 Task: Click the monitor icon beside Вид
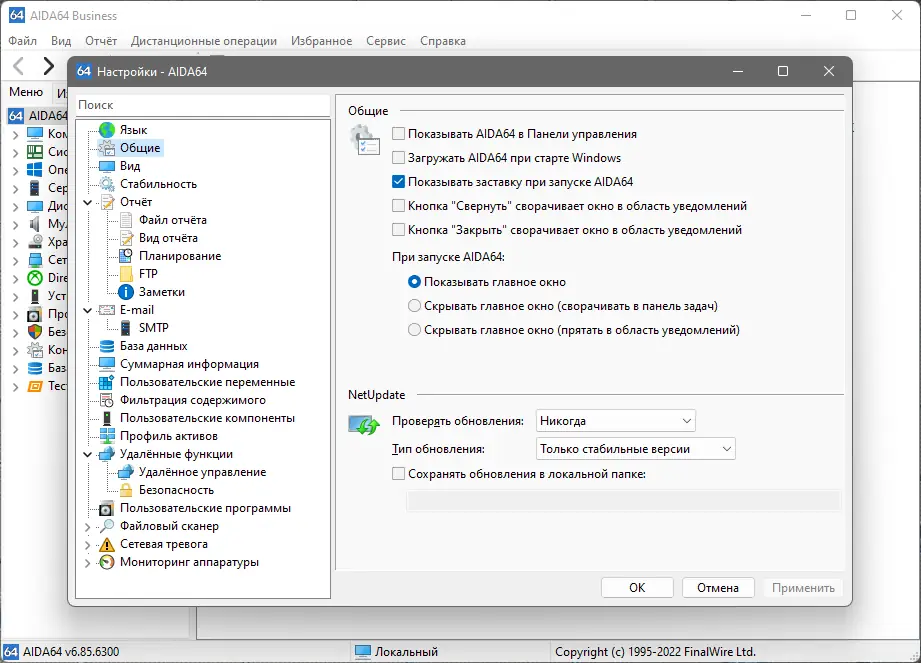click(107, 166)
